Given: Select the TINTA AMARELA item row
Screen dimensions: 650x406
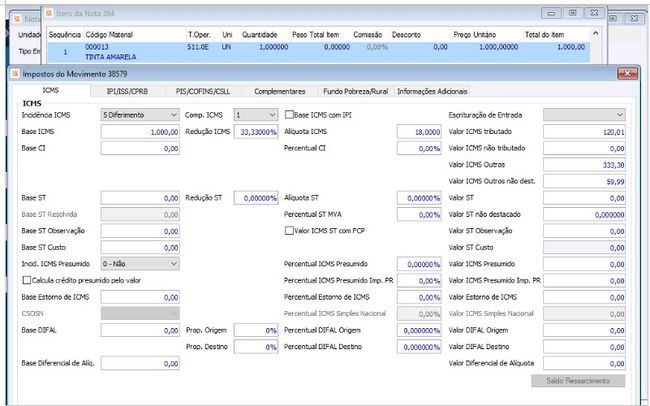Looking at the screenshot, I should tap(318, 52).
